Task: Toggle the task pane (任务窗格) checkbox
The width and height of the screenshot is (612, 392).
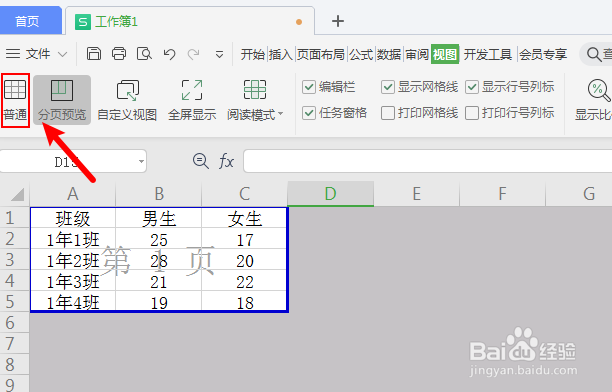Action: [309, 113]
